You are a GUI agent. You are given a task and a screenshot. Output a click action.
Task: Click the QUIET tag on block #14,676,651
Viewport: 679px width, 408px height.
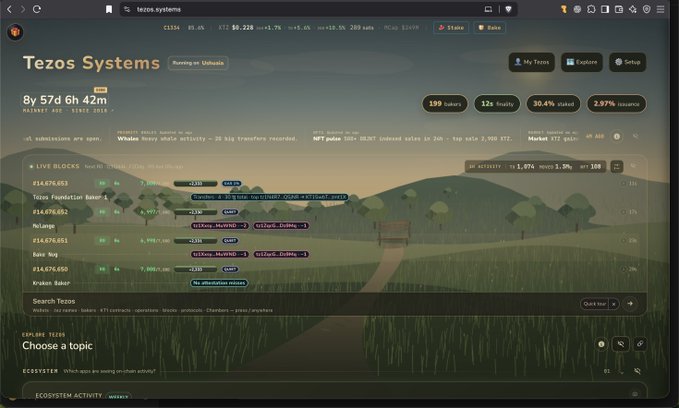[x=230, y=241]
